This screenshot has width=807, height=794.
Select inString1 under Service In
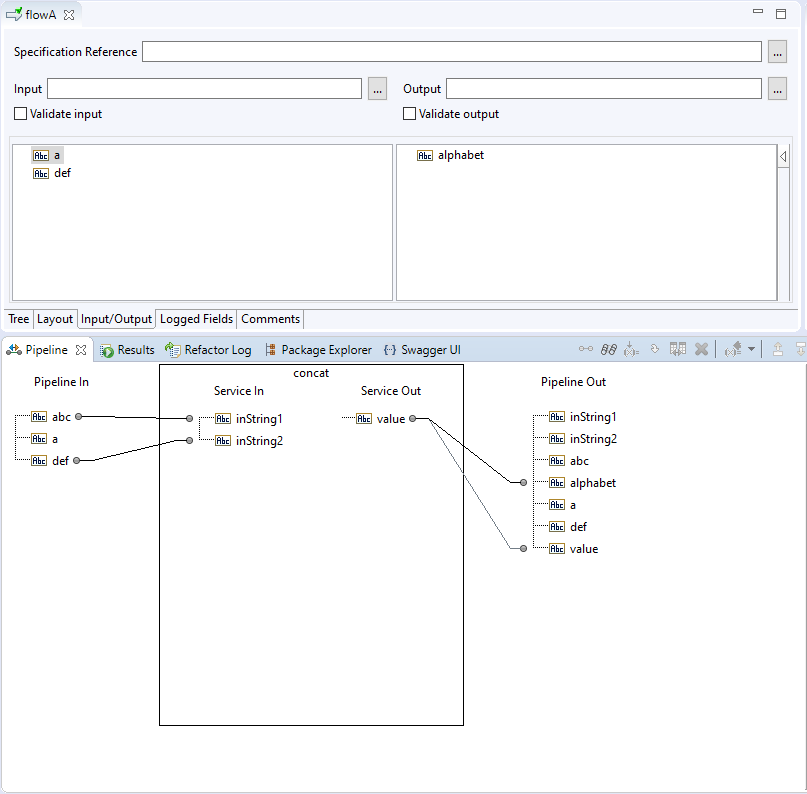(x=259, y=419)
